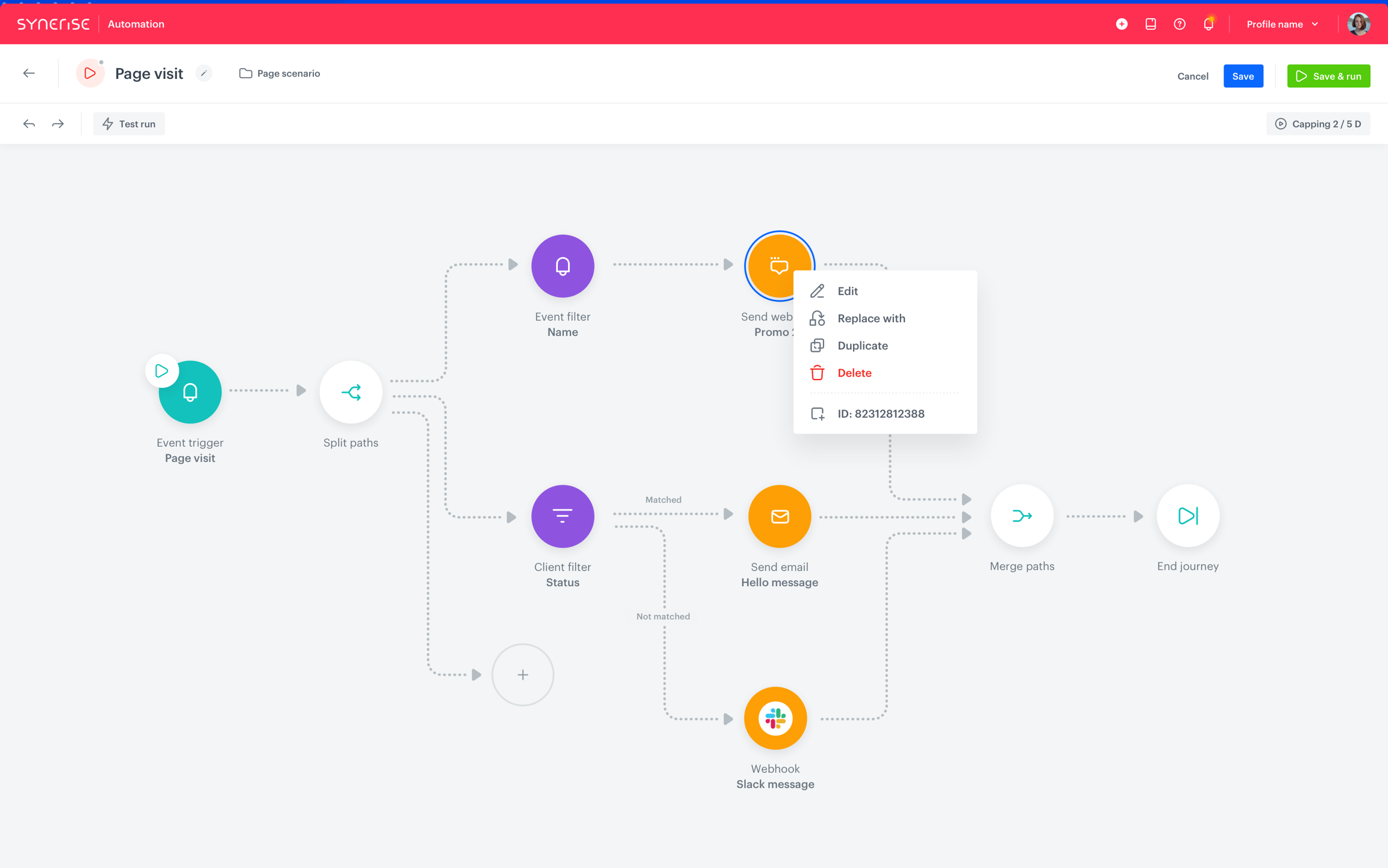Viewport: 1388px width, 868px height.
Task: Pick Duplicate from the node context menu
Action: 862,346
